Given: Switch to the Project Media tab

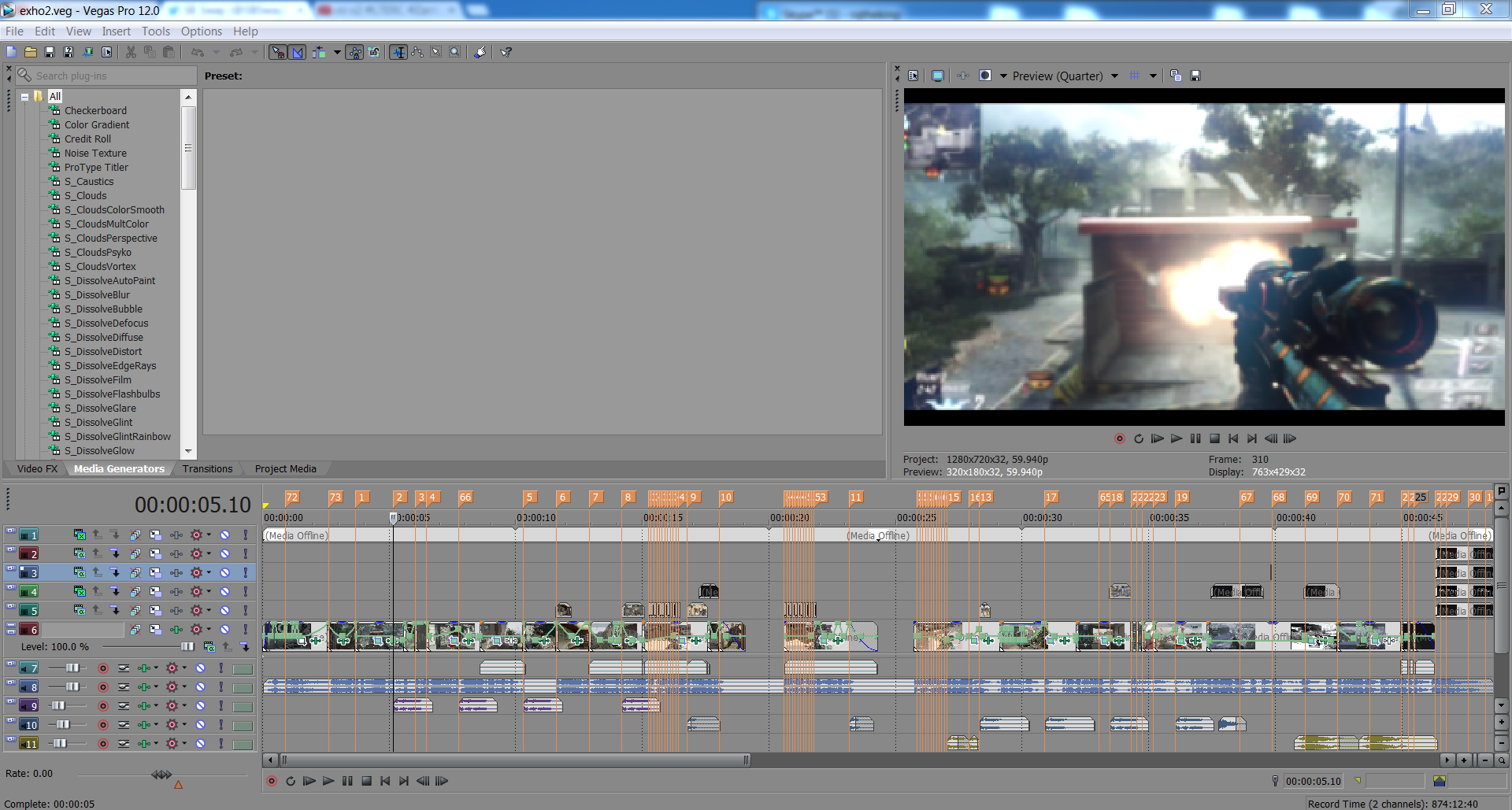Looking at the screenshot, I should [286, 469].
